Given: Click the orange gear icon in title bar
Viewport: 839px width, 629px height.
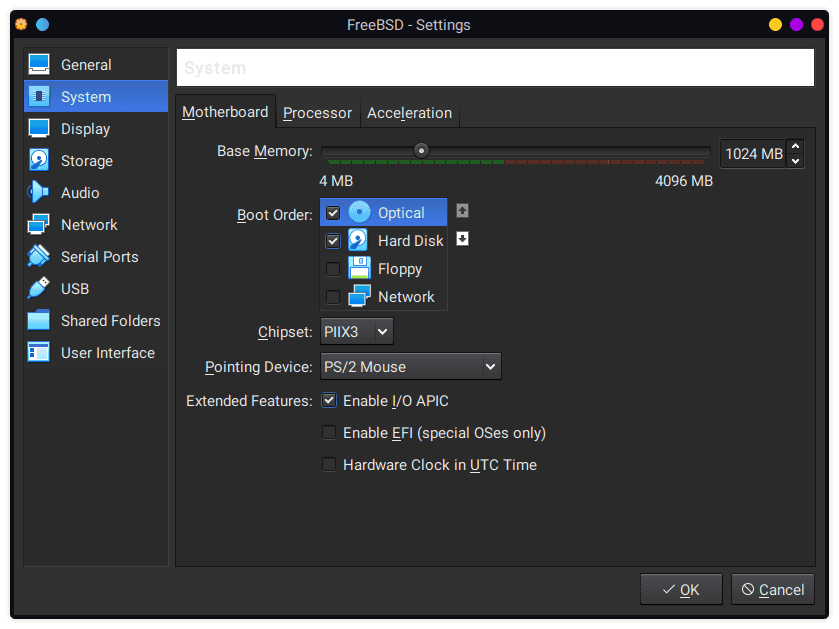Looking at the screenshot, I should pyautogui.click(x=21, y=24).
